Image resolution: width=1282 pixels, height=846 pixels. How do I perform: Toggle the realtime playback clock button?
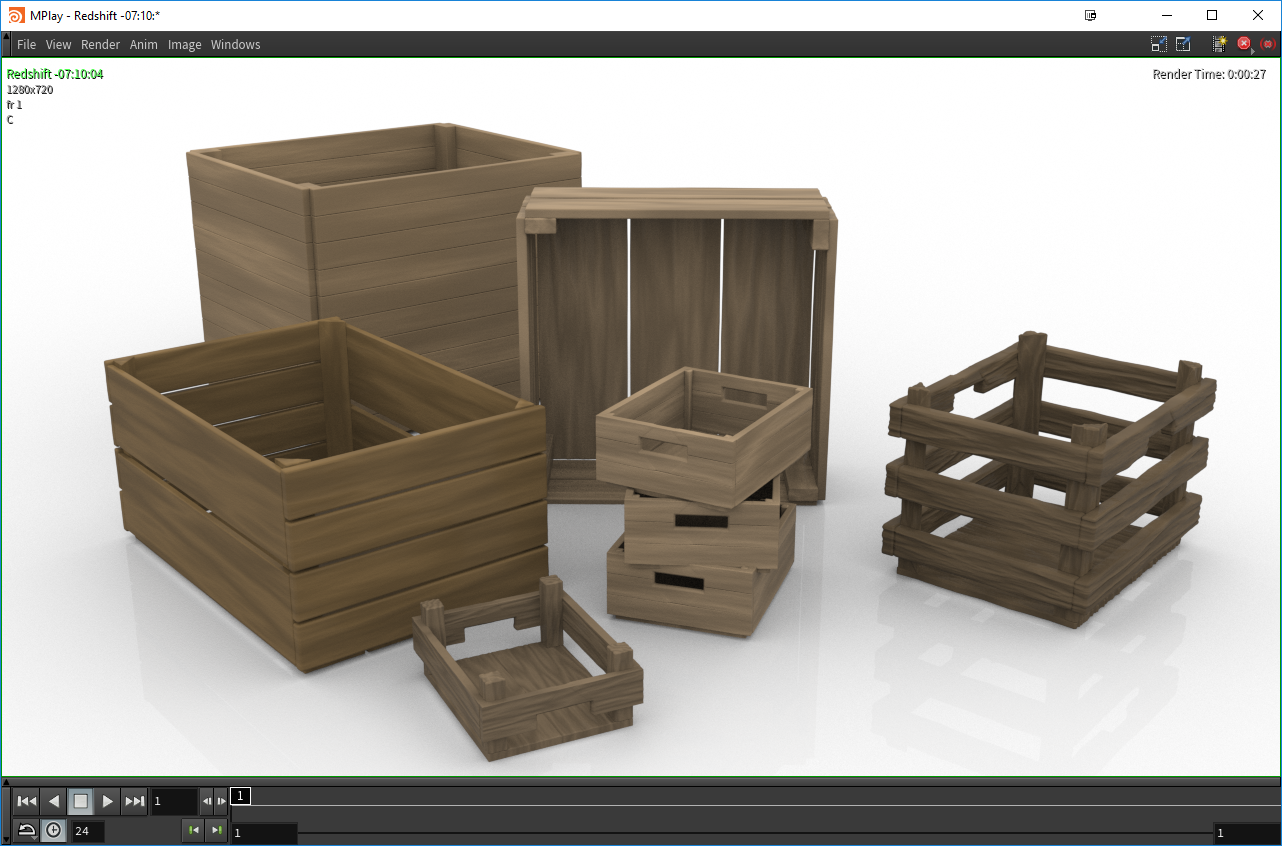(54, 831)
